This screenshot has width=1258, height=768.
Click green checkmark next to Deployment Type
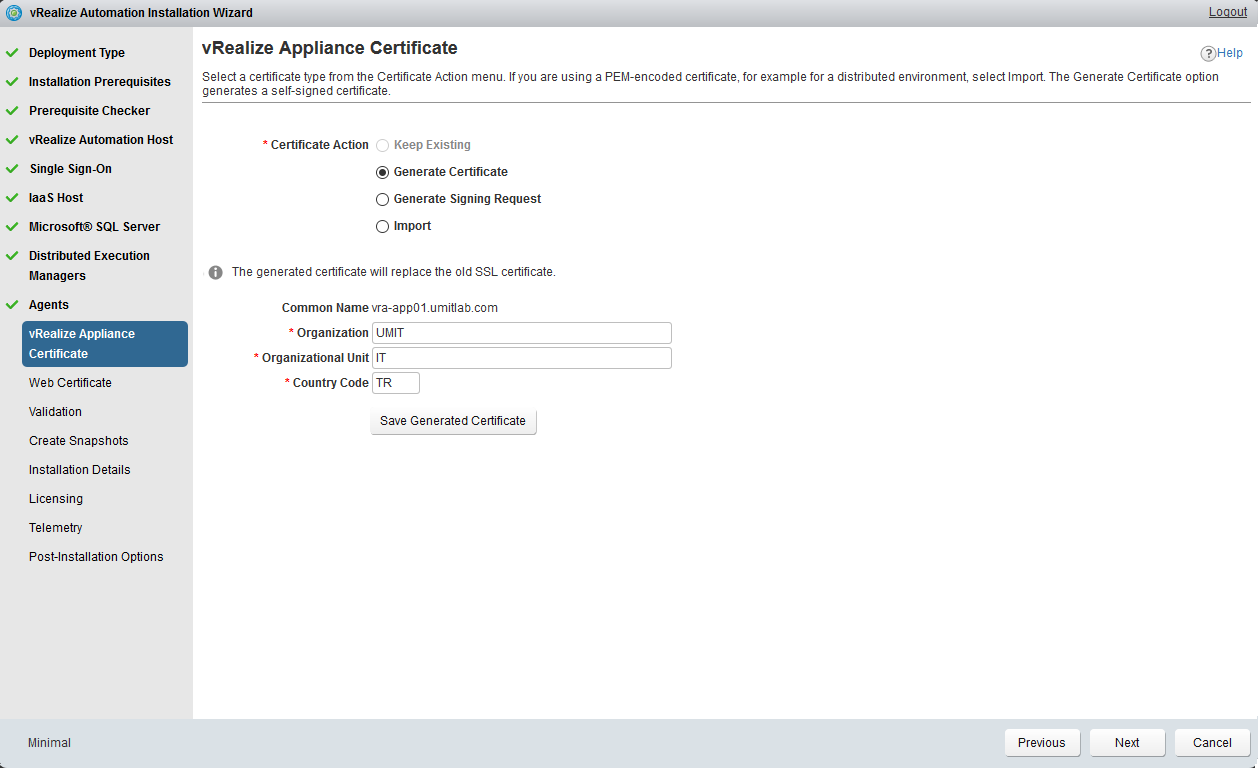12,53
